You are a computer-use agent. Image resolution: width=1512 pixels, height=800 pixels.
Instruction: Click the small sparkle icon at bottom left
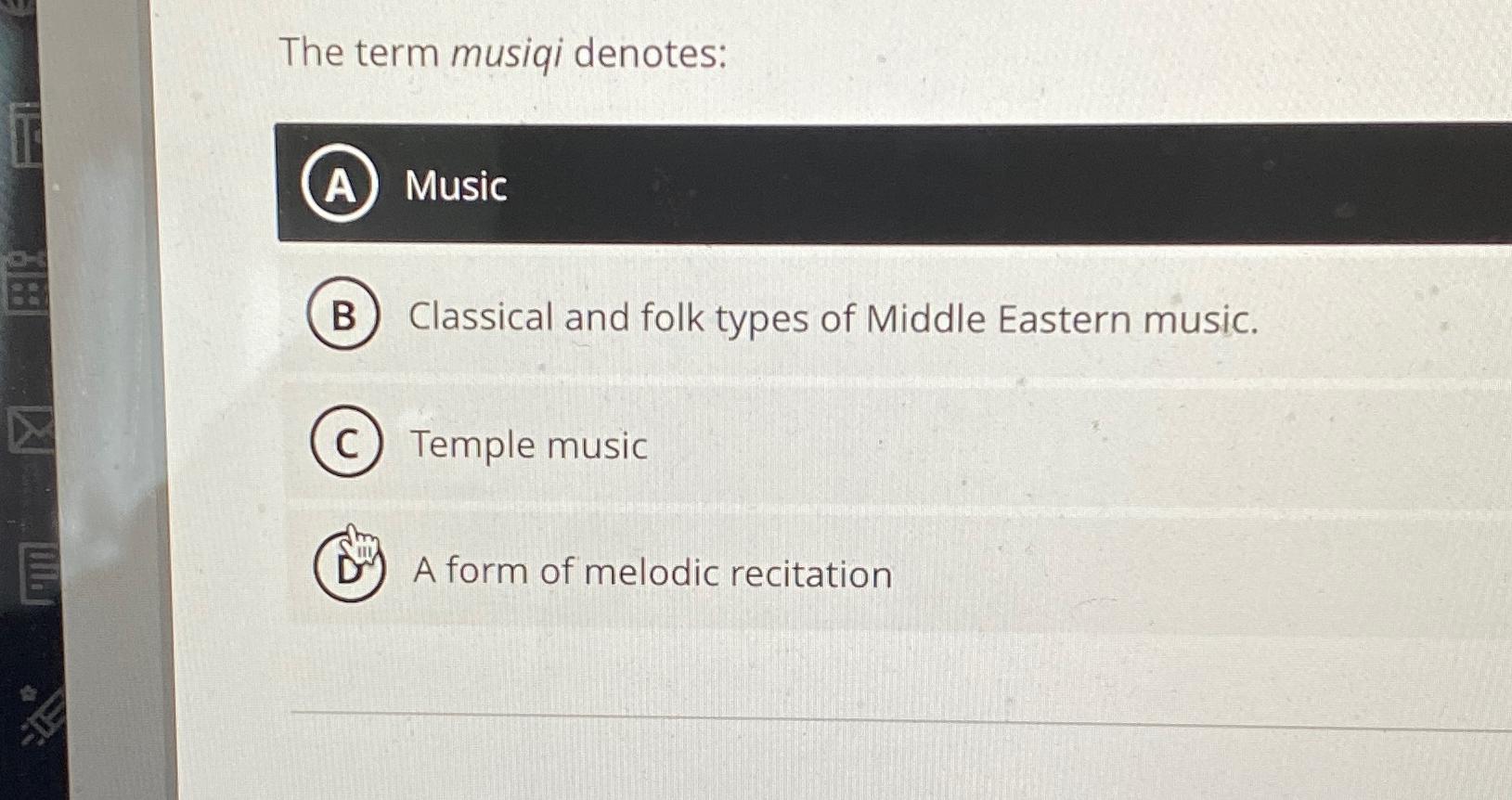click(28, 691)
